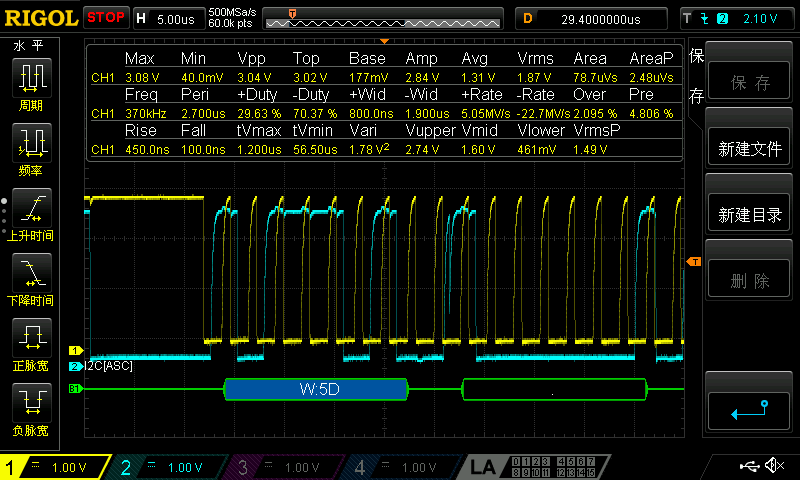Click the falling edge trigger type icon

tap(705, 19)
